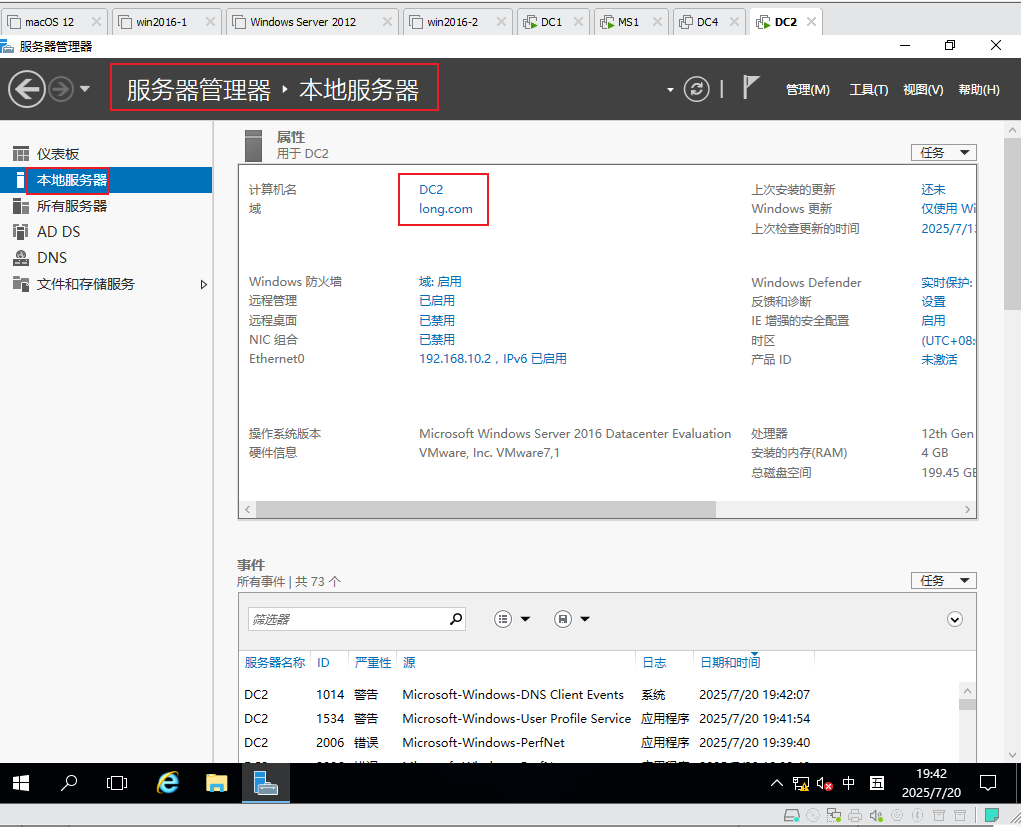Click the NIC 组合 已禁用 link

tap(437, 339)
